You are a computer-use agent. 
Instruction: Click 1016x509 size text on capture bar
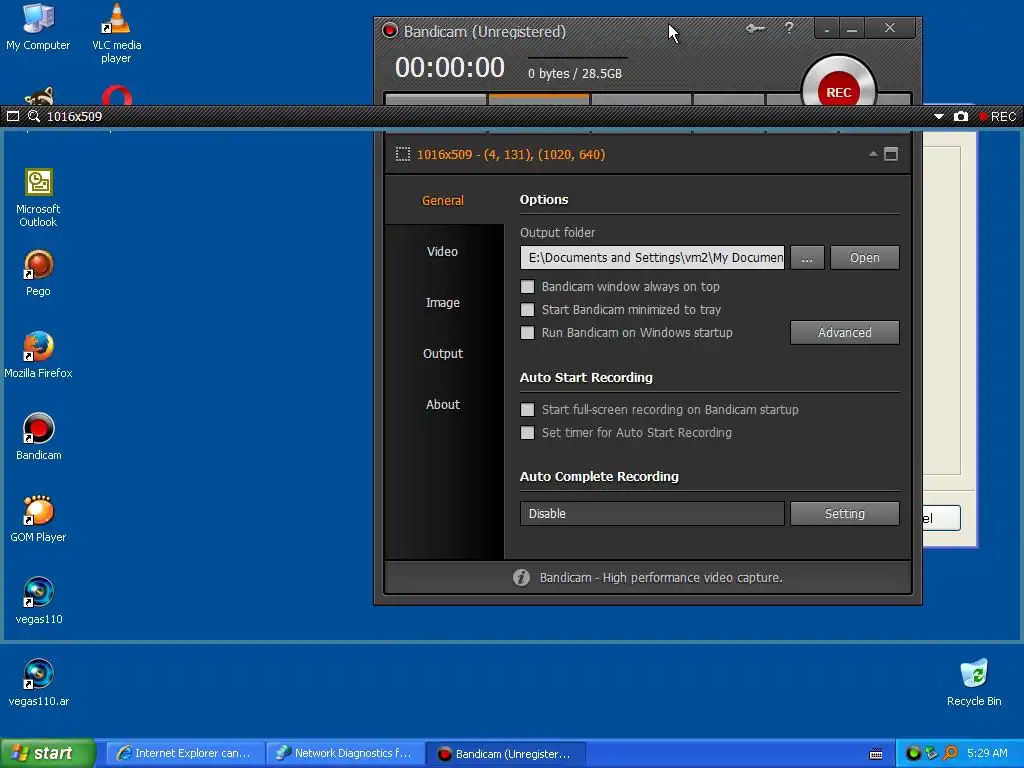click(x=74, y=116)
